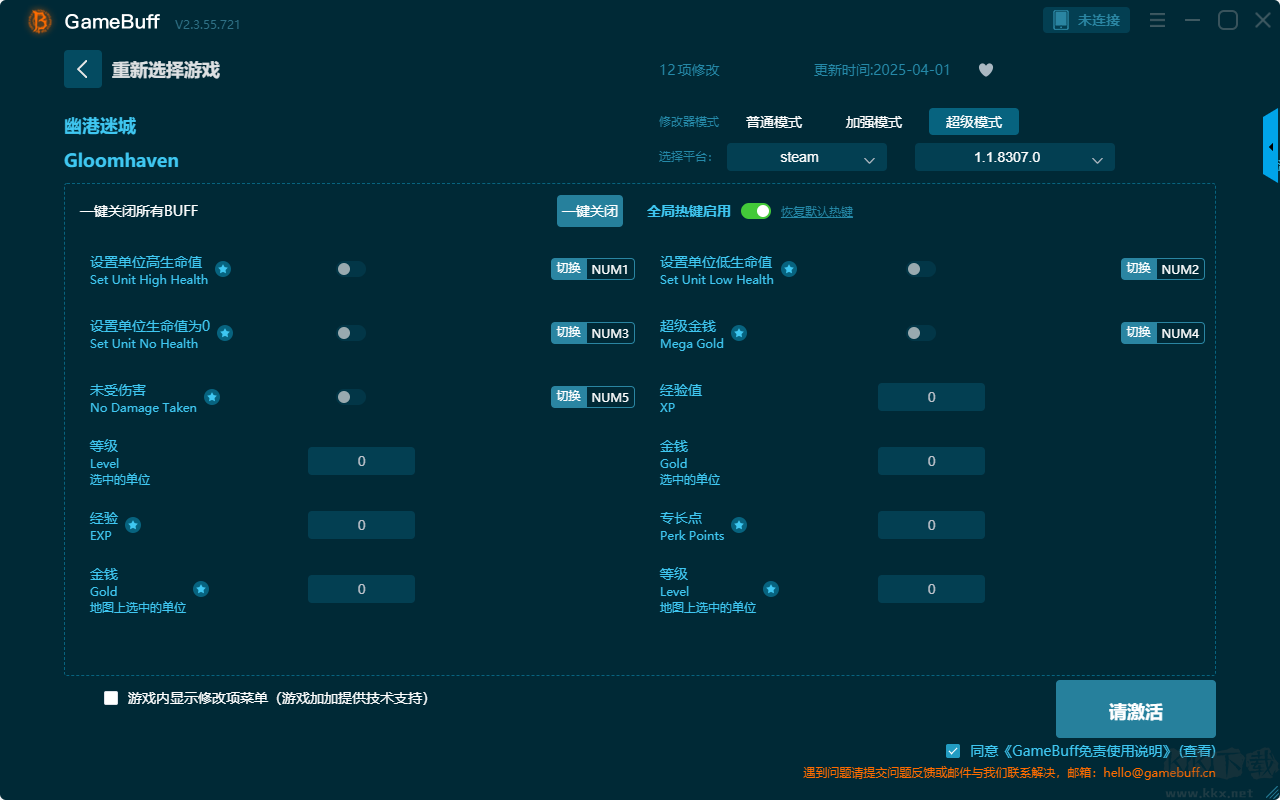The width and height of the screenshot is (1280, 800).
Task: Click the hello@gamebuff.cn email text
Action: click(x=1159, y=772)
